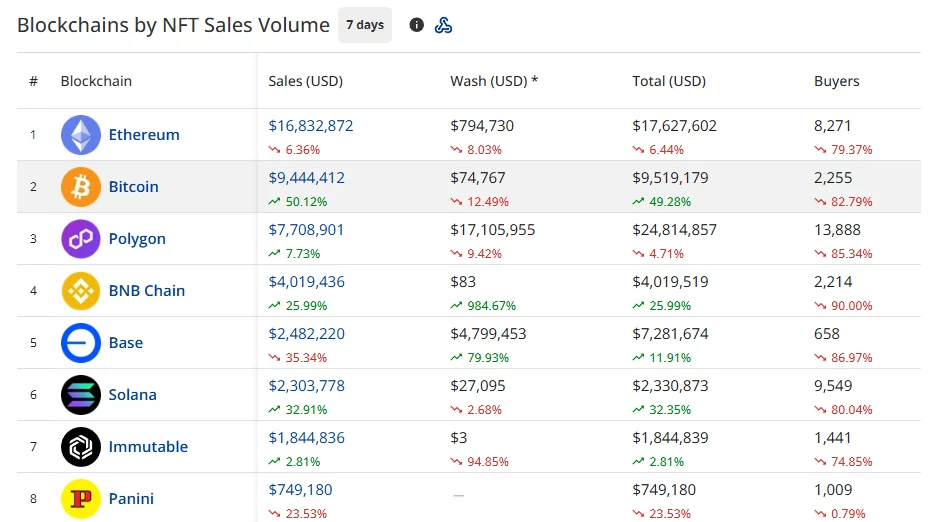Sort by the Blockchain column header
The image size is (929, 522).
pos(96,81)
